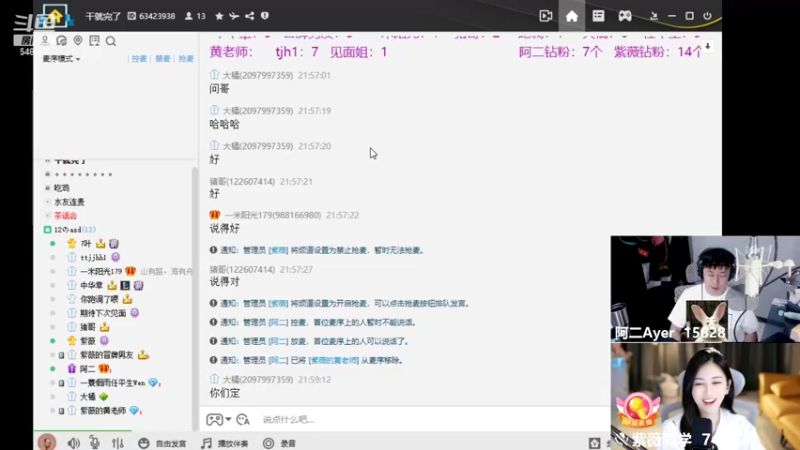Expand the red 茶话会 channel
Image resolution: width=800 pixels, height=450 pixels.
(65, 216)
